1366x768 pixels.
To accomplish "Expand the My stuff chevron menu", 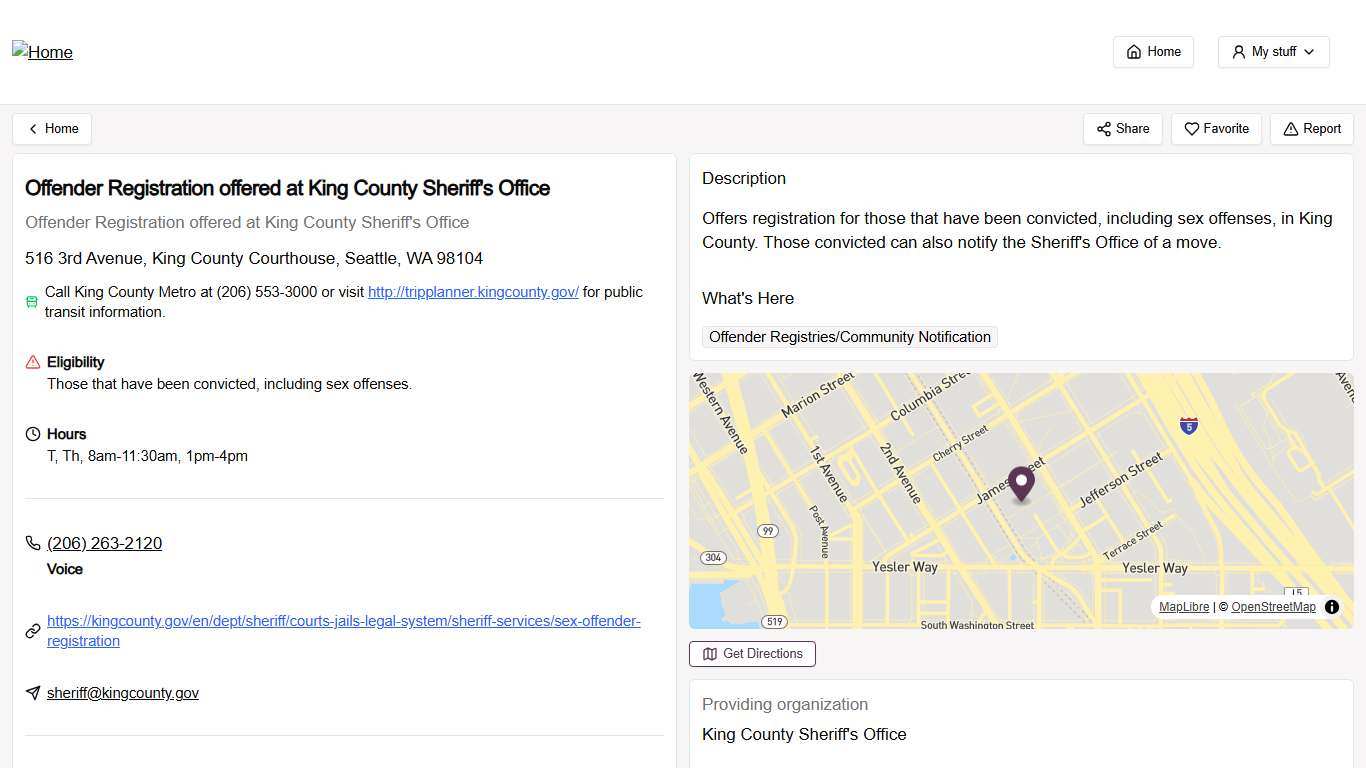I will pos(1307,52).
